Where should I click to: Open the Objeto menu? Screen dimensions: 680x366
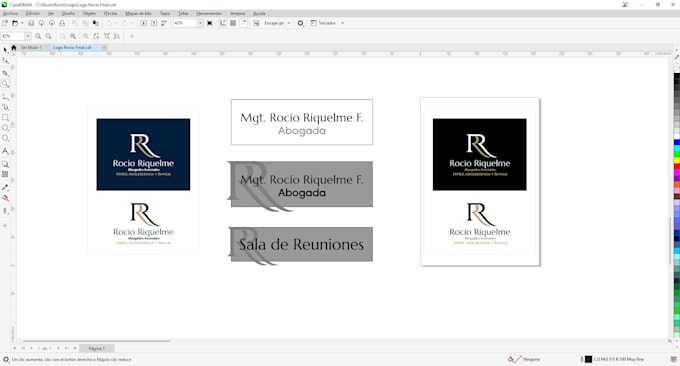tap(89, 13)
